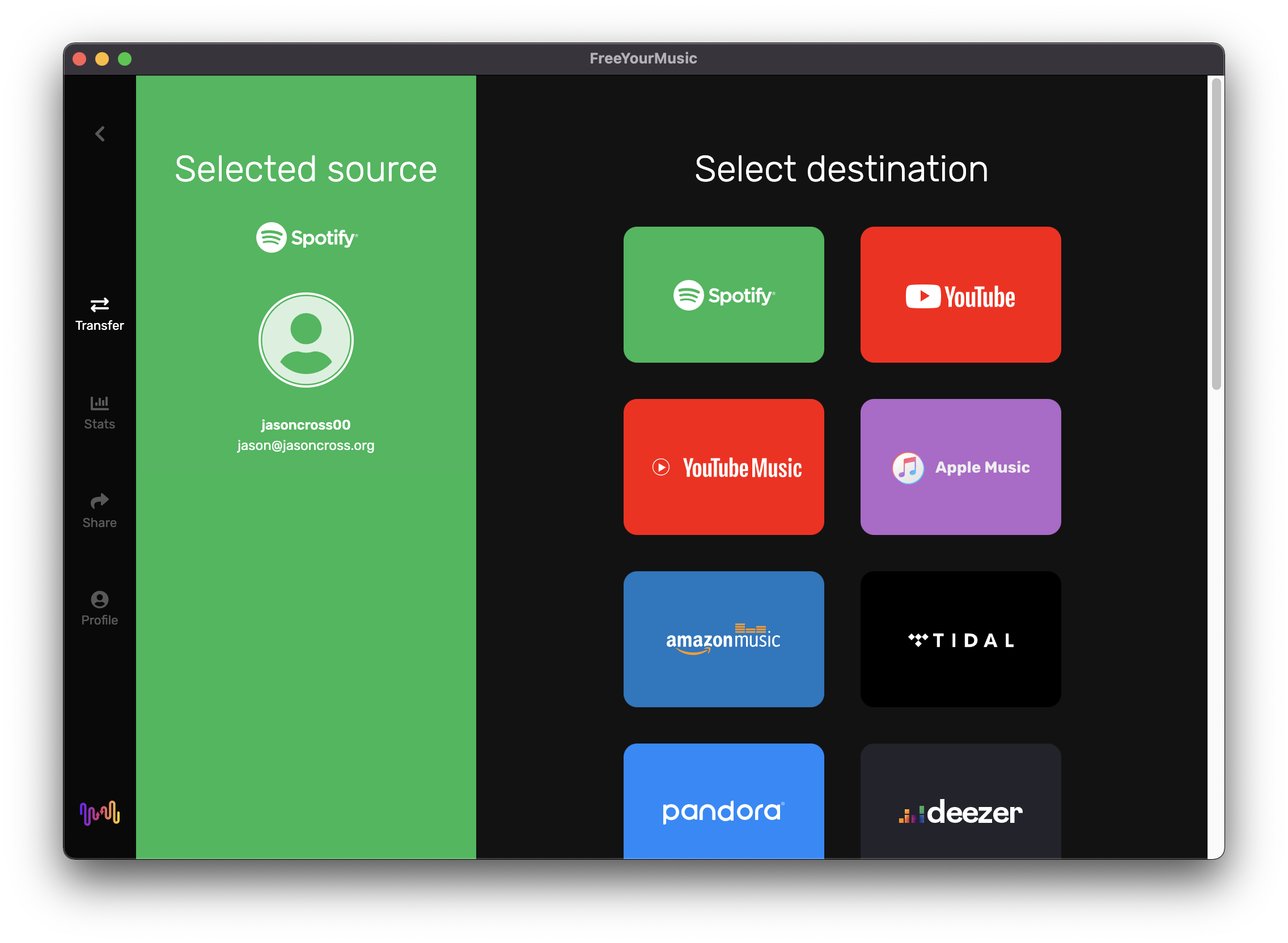The width and height of the screenshot is (1288, 943).
Task: Choose Deezer as the destination
Action: tap(961, 801)
